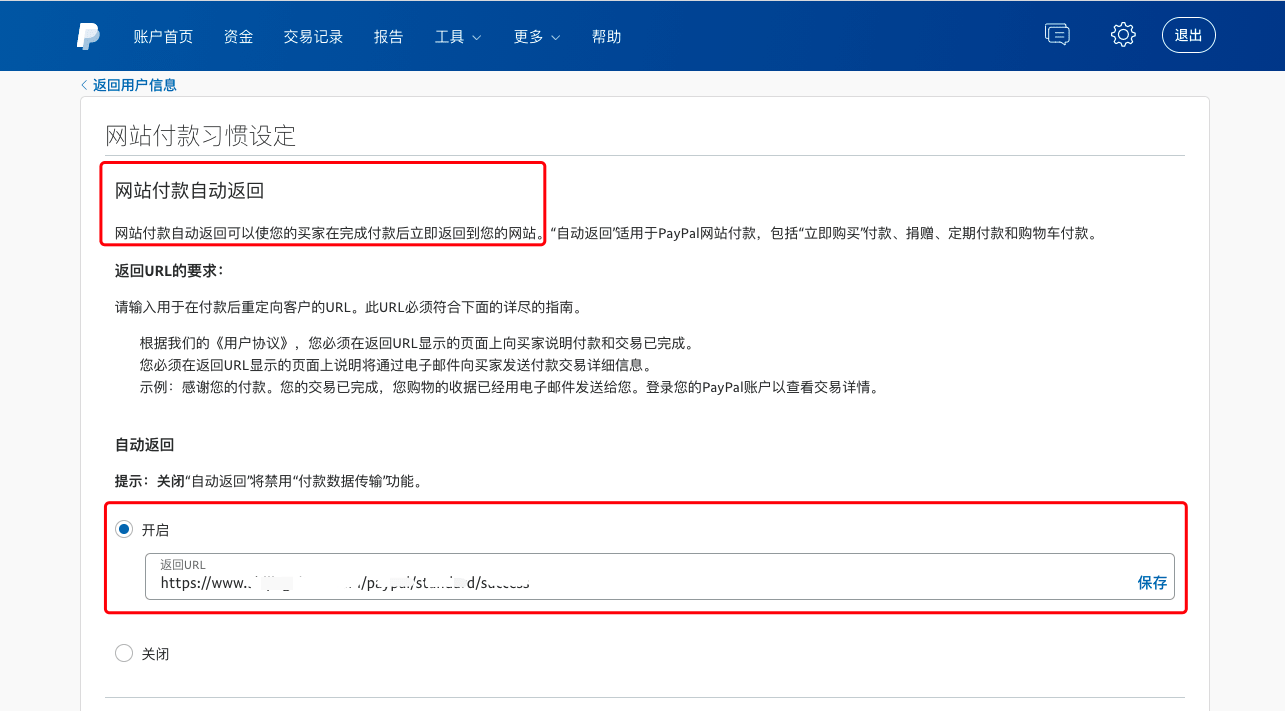
Task: Open the message center chat icon
Action: (1057, 35)
